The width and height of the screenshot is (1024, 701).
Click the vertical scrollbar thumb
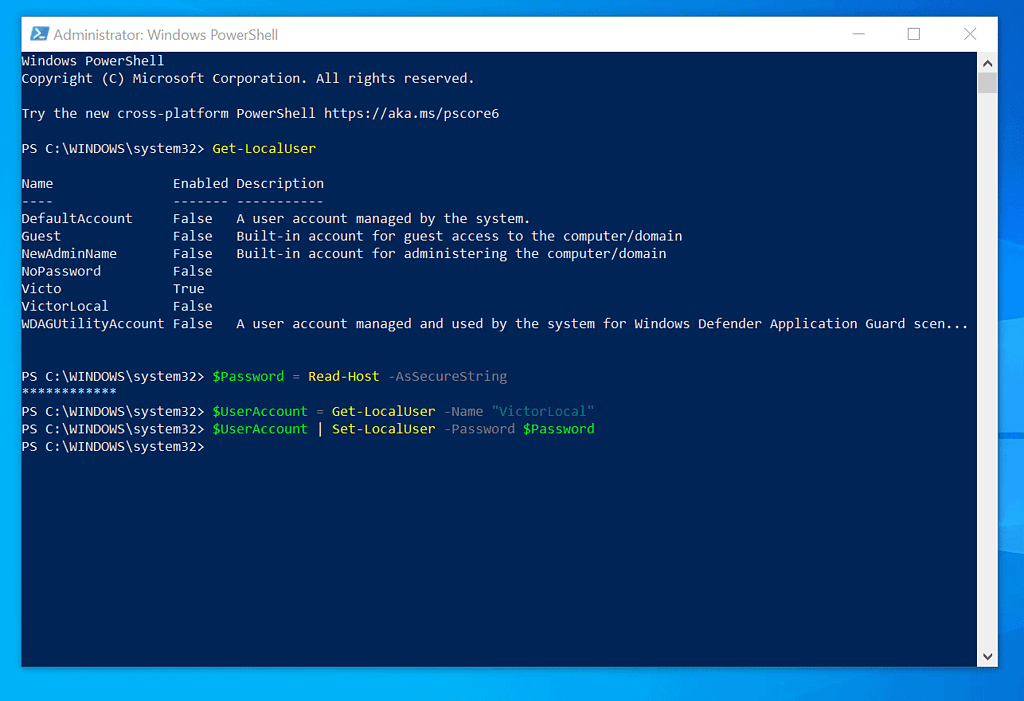tap(987, 83)
